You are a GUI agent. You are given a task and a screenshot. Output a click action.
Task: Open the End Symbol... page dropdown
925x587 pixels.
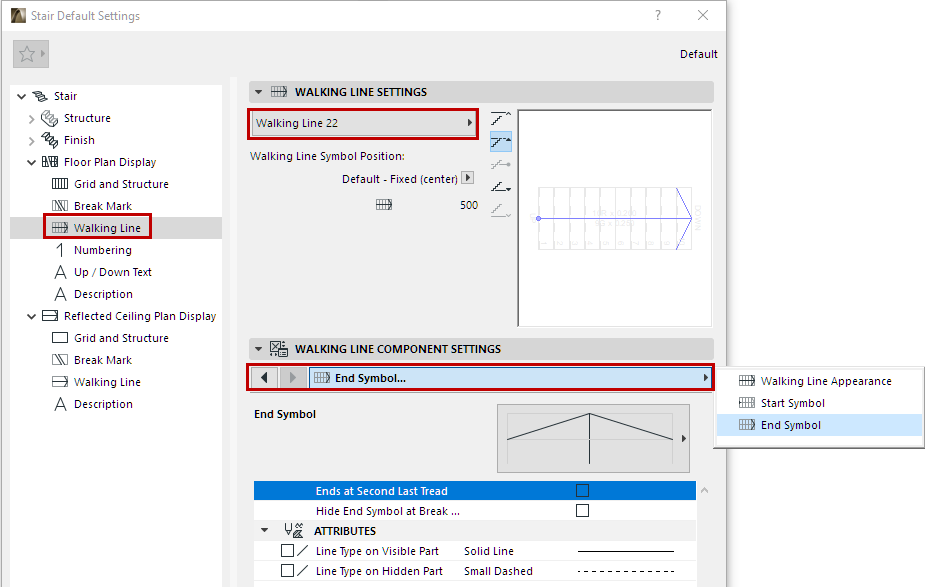pos(510,378)
